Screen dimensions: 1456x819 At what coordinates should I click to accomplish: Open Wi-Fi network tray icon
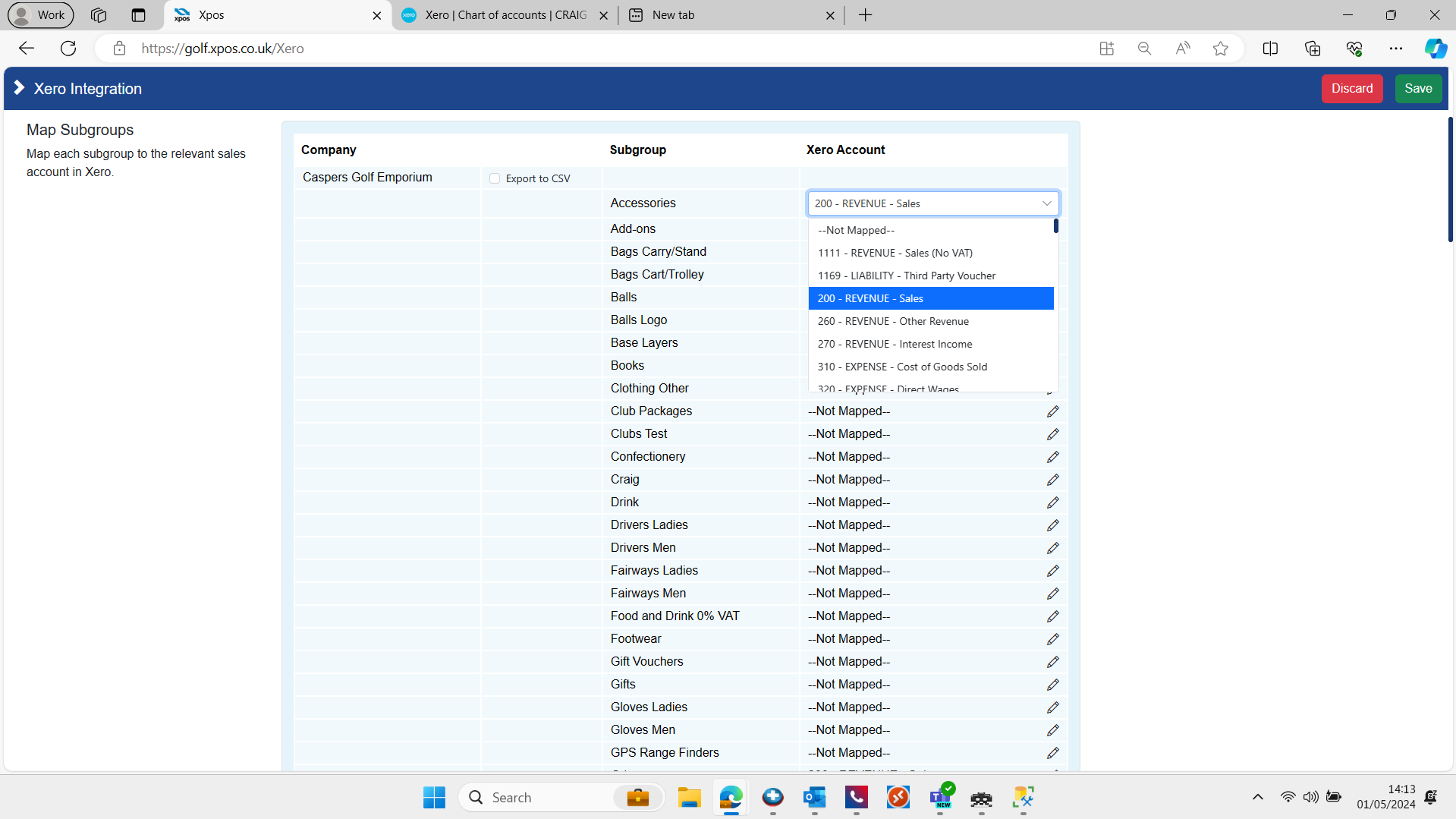pos(1288,797)
